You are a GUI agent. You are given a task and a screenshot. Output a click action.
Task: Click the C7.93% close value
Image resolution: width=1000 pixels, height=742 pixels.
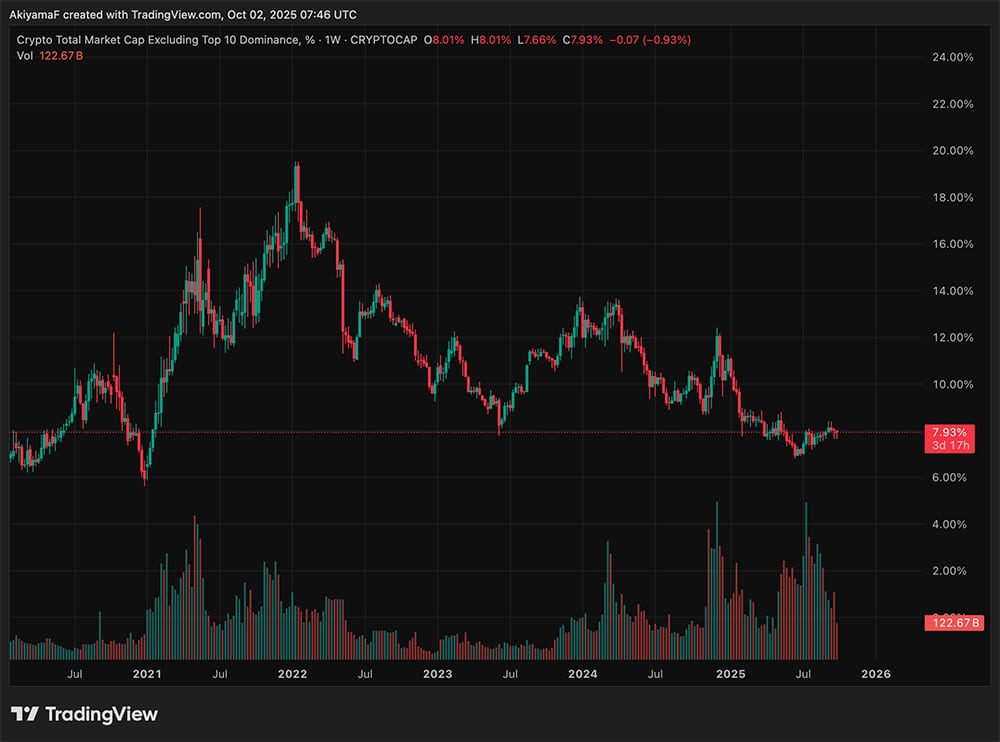coord(585,40)
